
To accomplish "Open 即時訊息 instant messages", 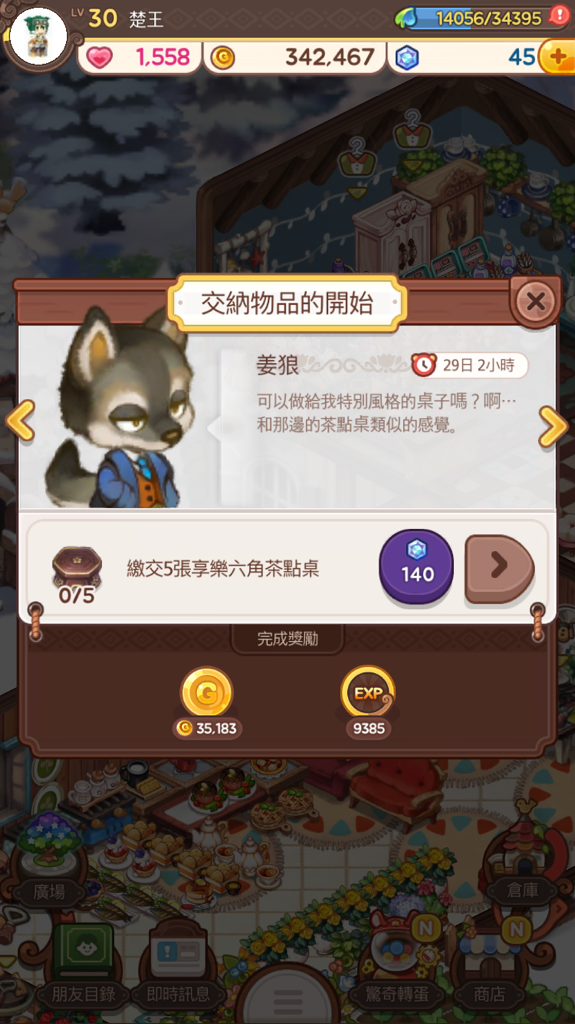I will (x=178, y=968).
